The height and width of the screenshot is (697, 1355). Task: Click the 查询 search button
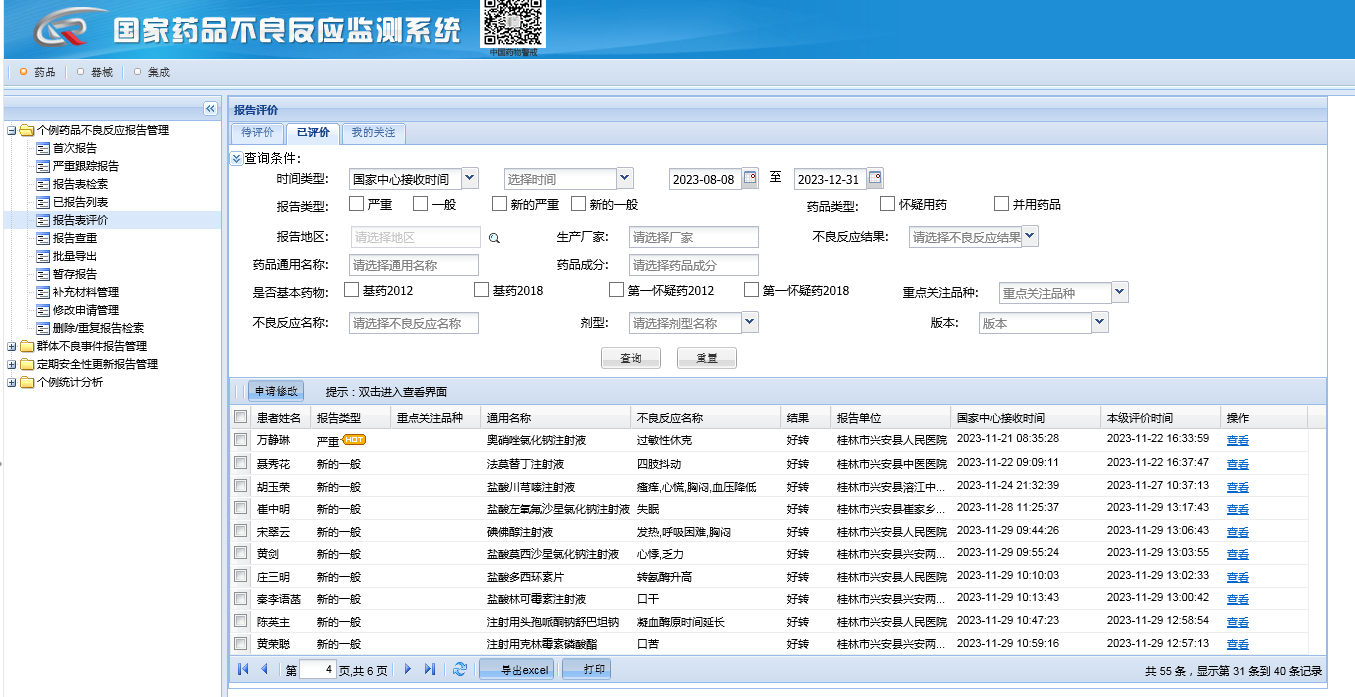tap(630, 358)
